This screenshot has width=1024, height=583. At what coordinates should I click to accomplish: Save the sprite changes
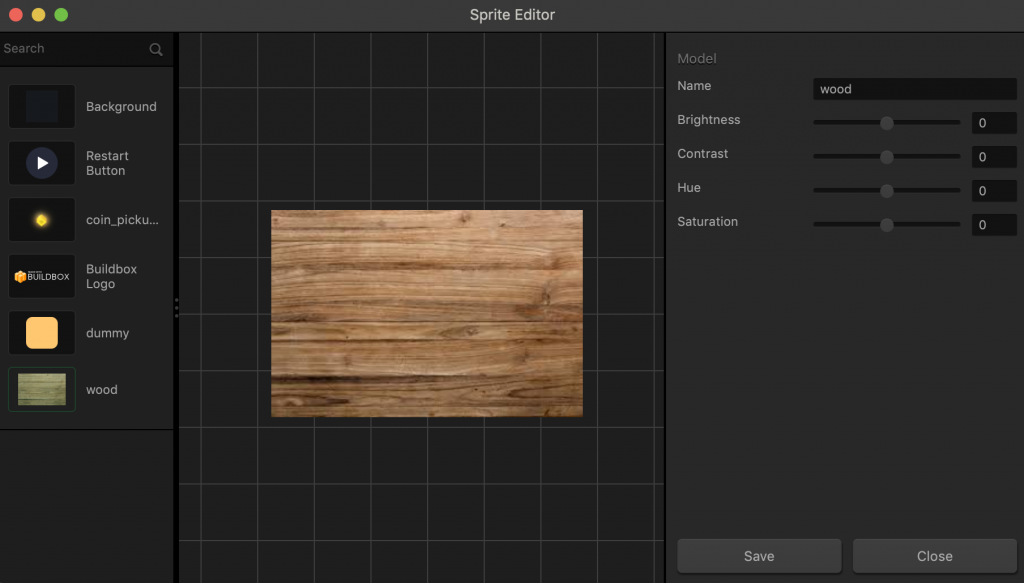tap(759, 556)
